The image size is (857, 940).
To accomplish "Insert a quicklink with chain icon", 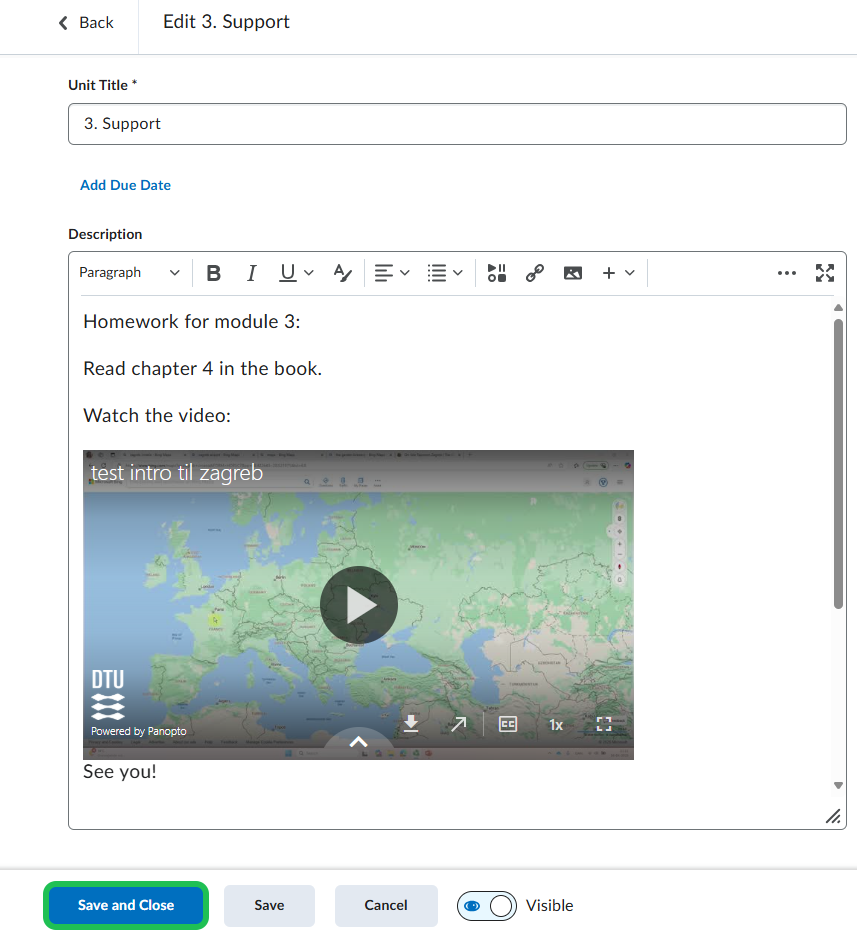I will pos(535,273).
